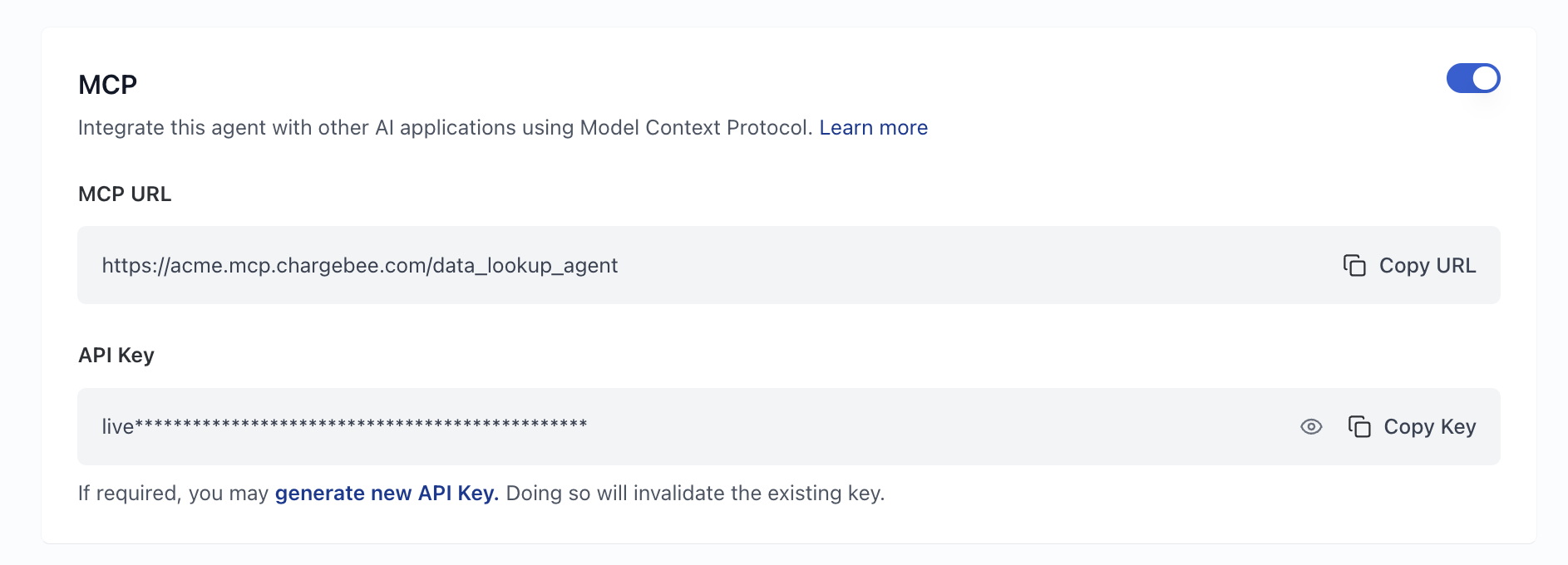Click the white knob of MCP switch
The height and width of the screenshot is (565, 1568).
pyautogui.click(x=1485, y=78)
